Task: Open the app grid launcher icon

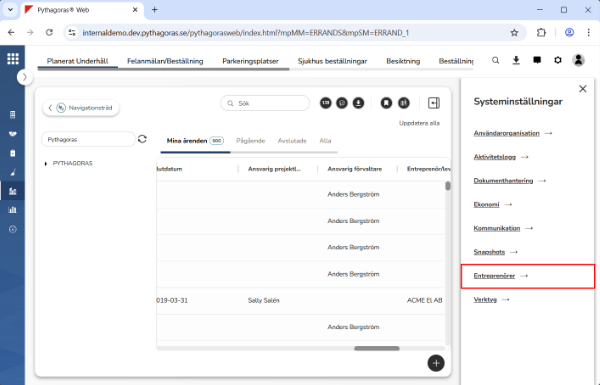Action: pyautogui.click(x=13, y=59)
